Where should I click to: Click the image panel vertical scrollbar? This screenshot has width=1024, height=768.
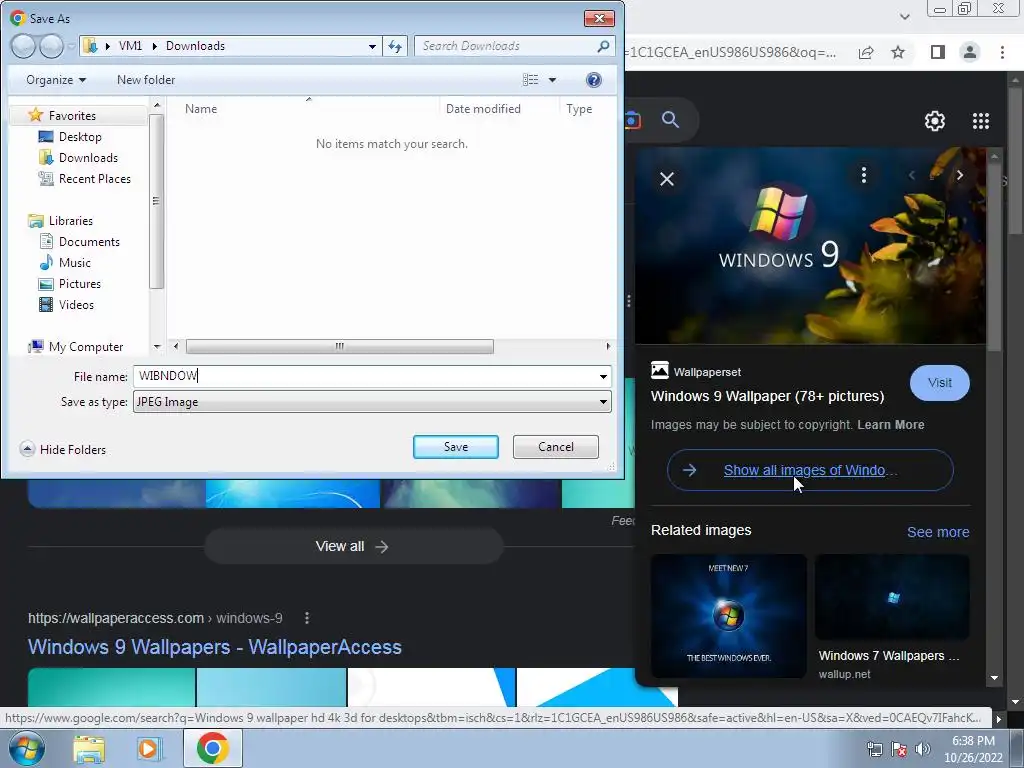pyautogui.click(x=994, y=258)
